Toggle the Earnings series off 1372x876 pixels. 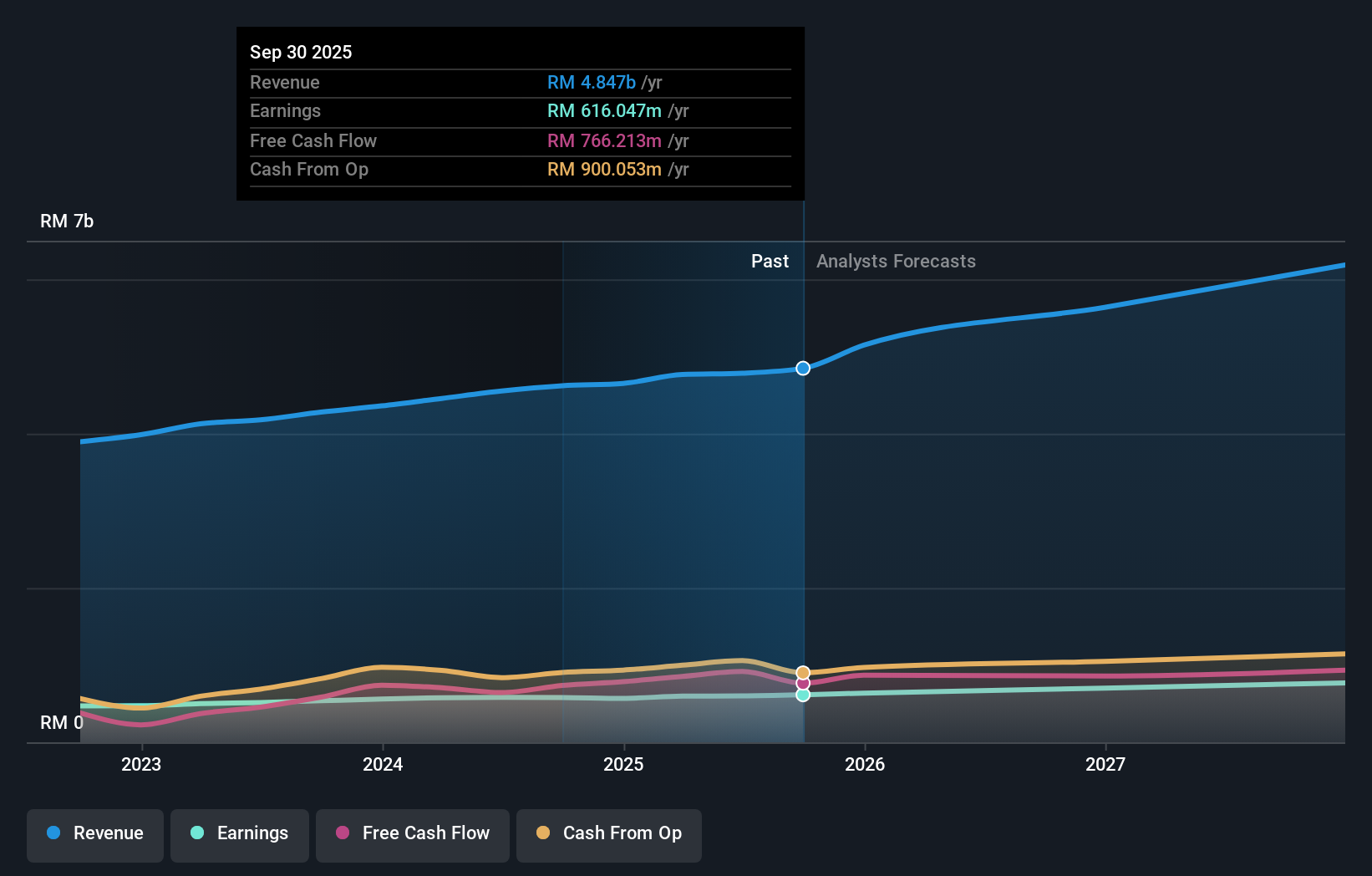(240, 834)
